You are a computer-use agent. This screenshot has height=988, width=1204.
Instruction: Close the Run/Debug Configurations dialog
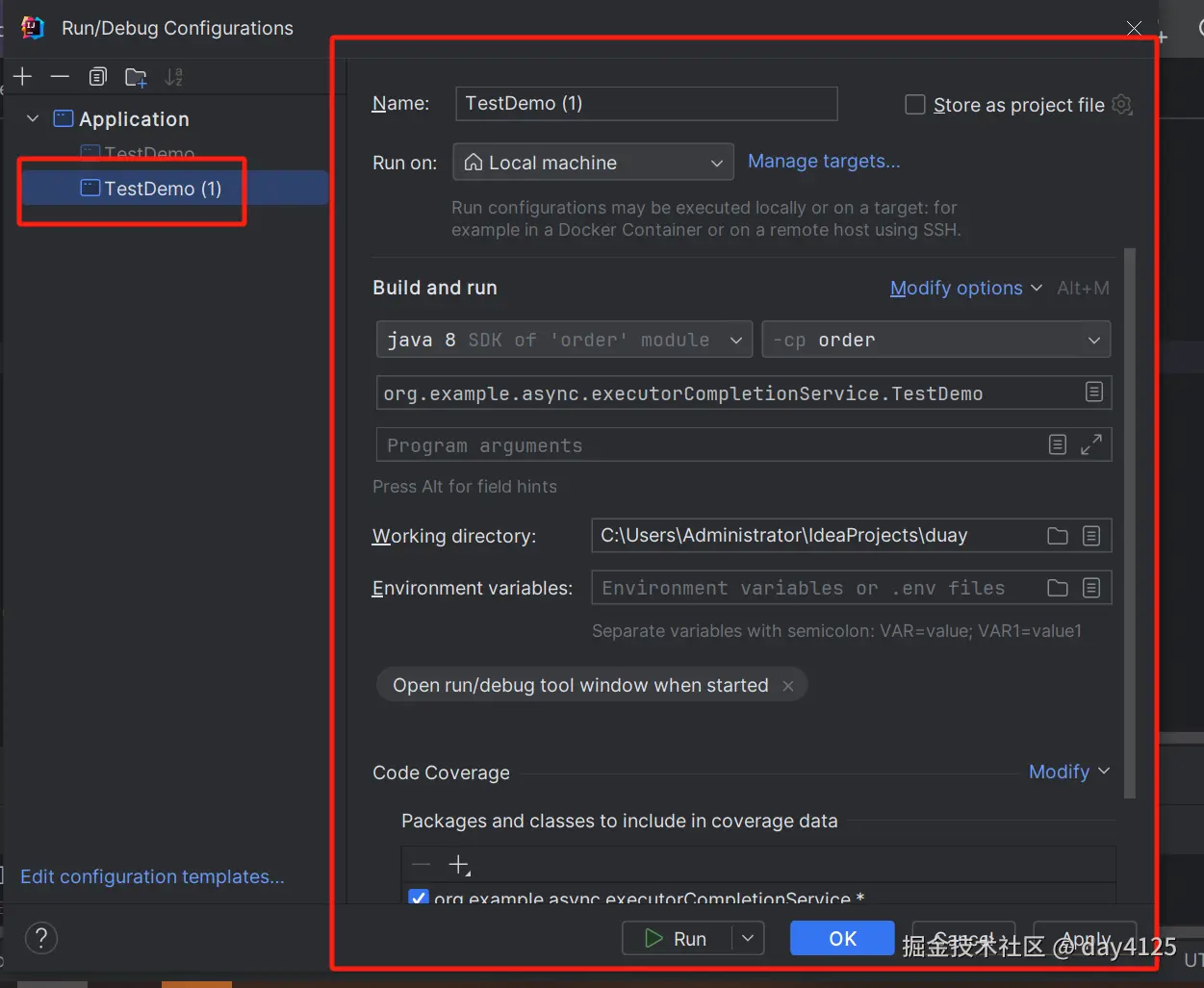pos(1134,29)
